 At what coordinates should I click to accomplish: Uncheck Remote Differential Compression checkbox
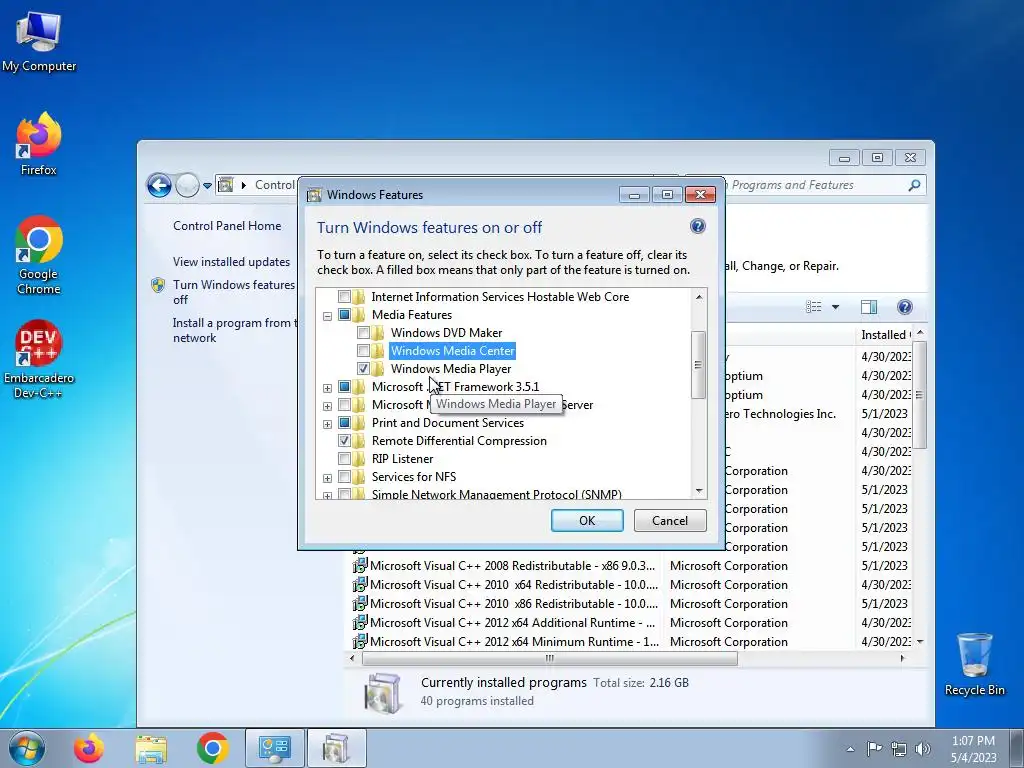pyautogui.click(x=344, y=441)
